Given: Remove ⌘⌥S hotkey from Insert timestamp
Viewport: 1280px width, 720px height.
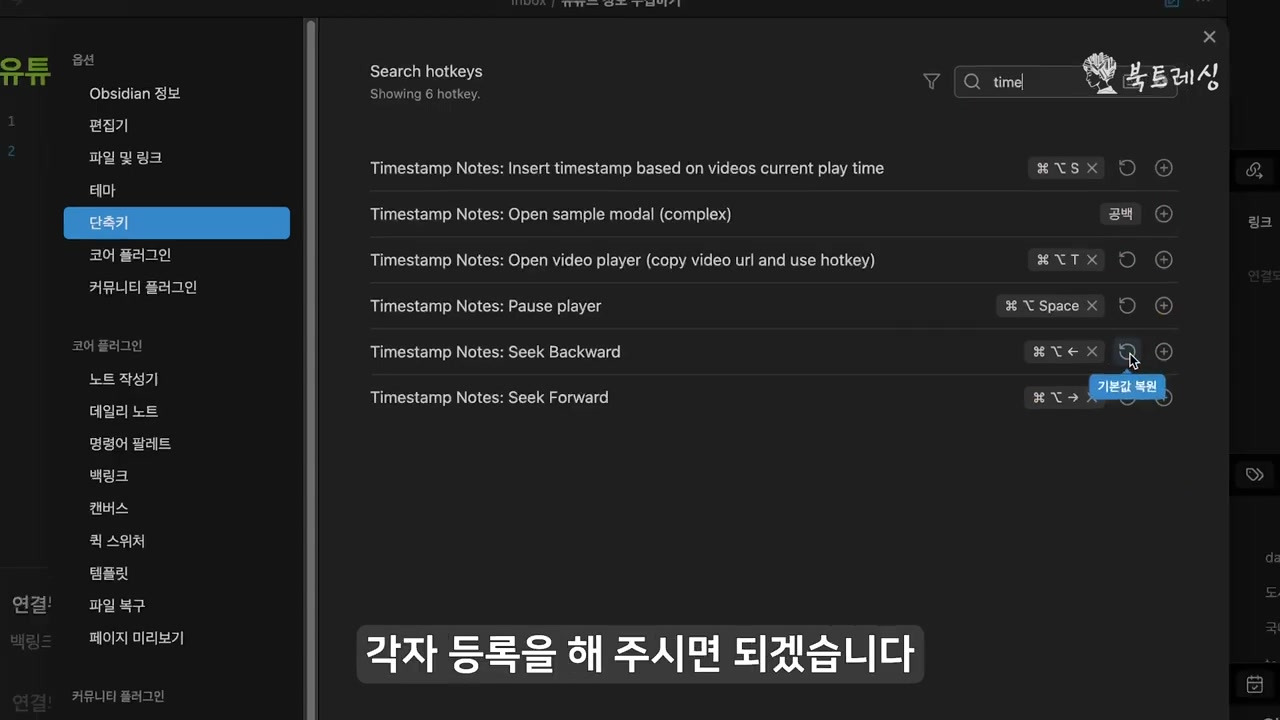Looking at the screenshot, I should pyautogui.click(x=1092, y=168).
